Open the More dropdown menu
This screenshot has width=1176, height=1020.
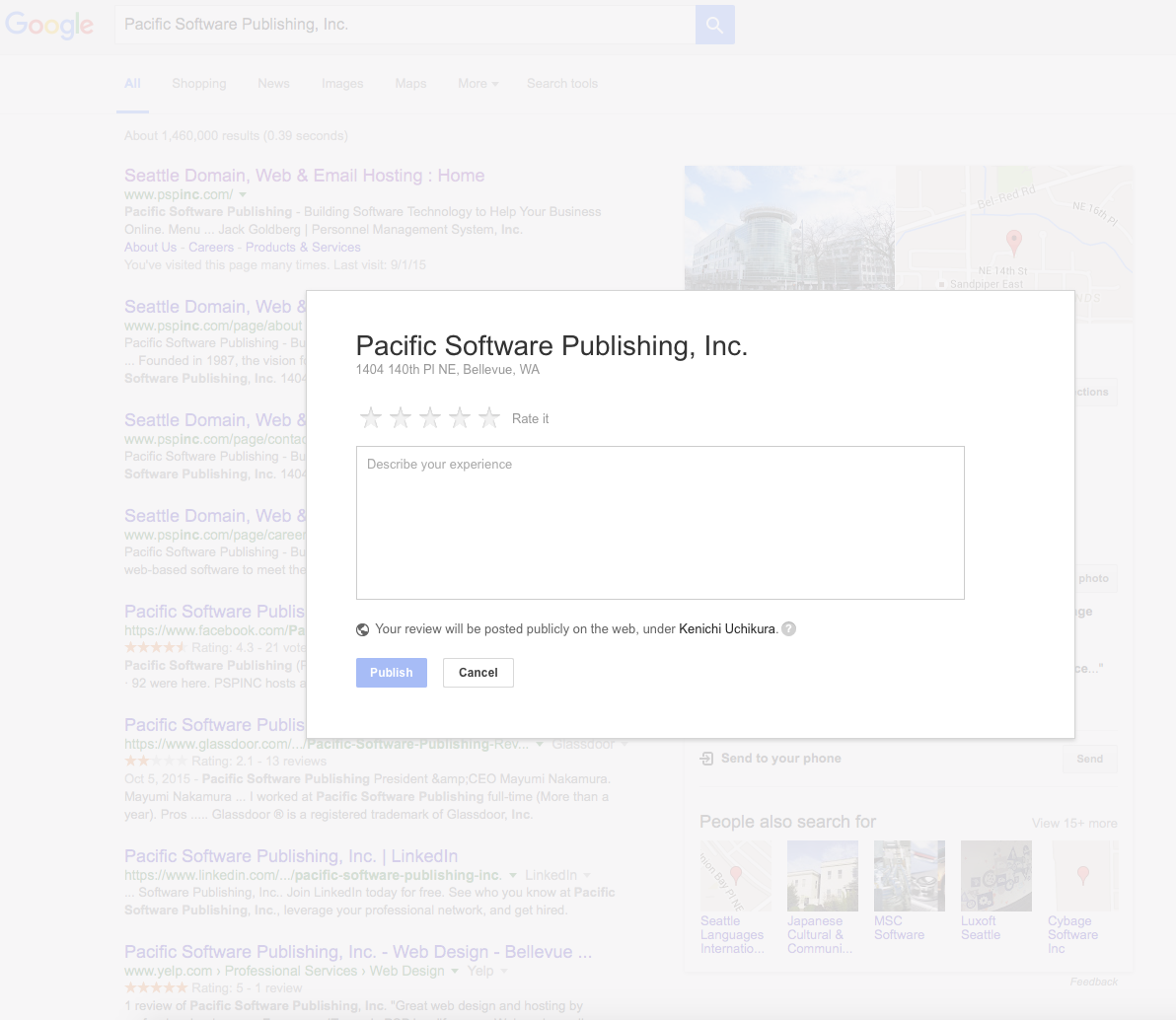click(478, 83)
